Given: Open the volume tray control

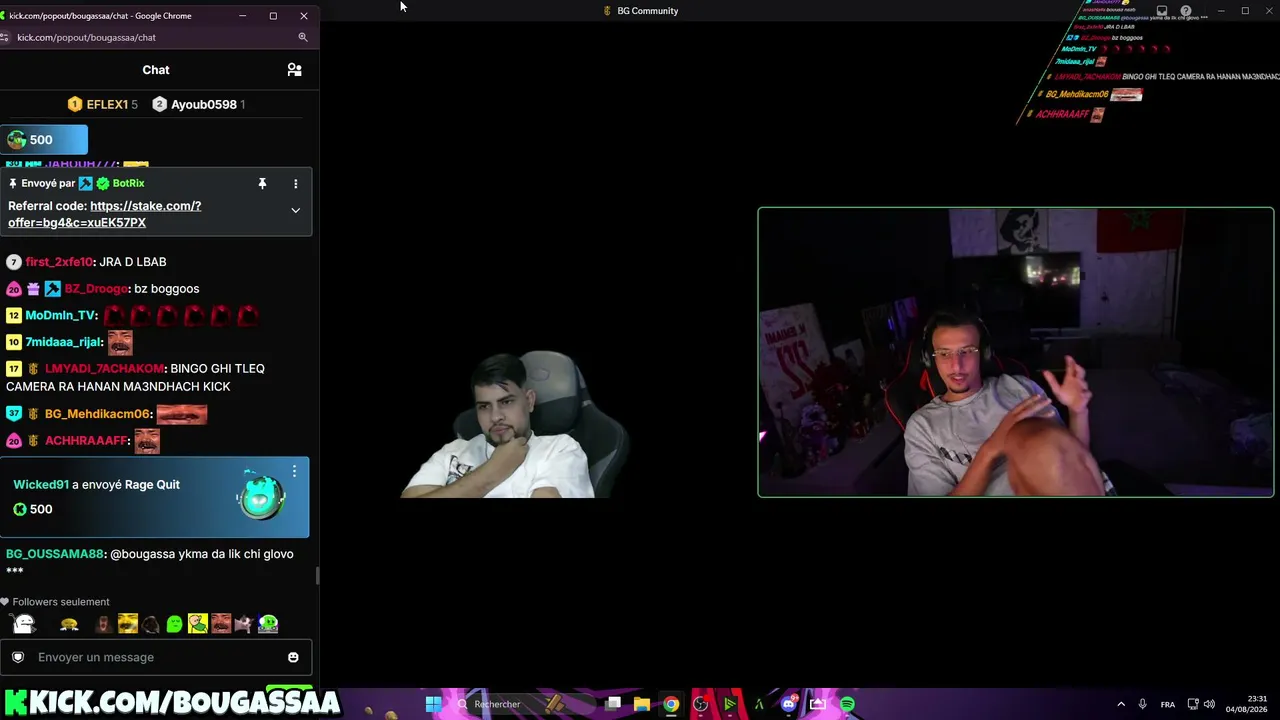Looking at the screenshot, I should point(1210,705).
